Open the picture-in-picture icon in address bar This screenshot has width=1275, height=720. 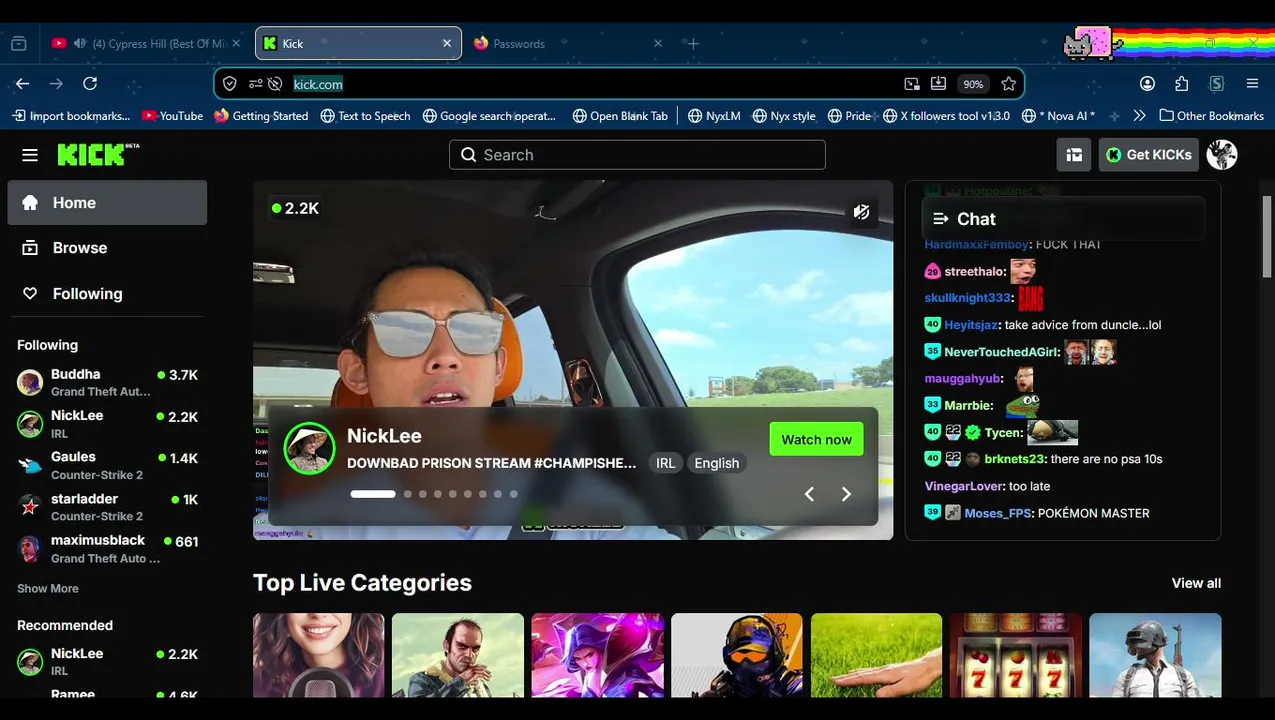coord(912,84)
